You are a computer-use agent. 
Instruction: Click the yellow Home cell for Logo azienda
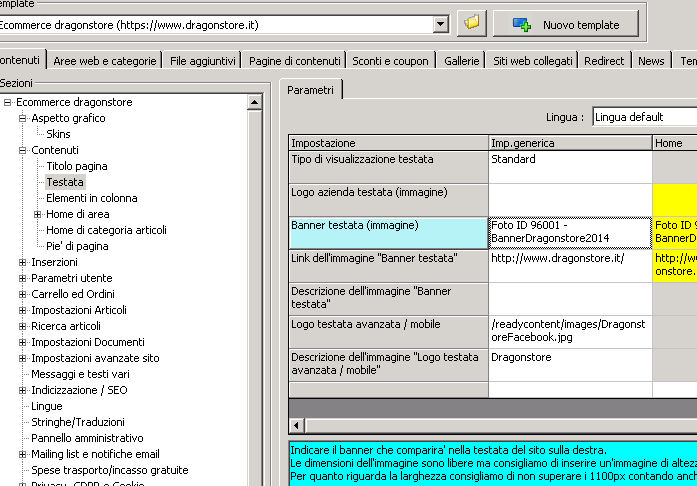coord(675,200)
